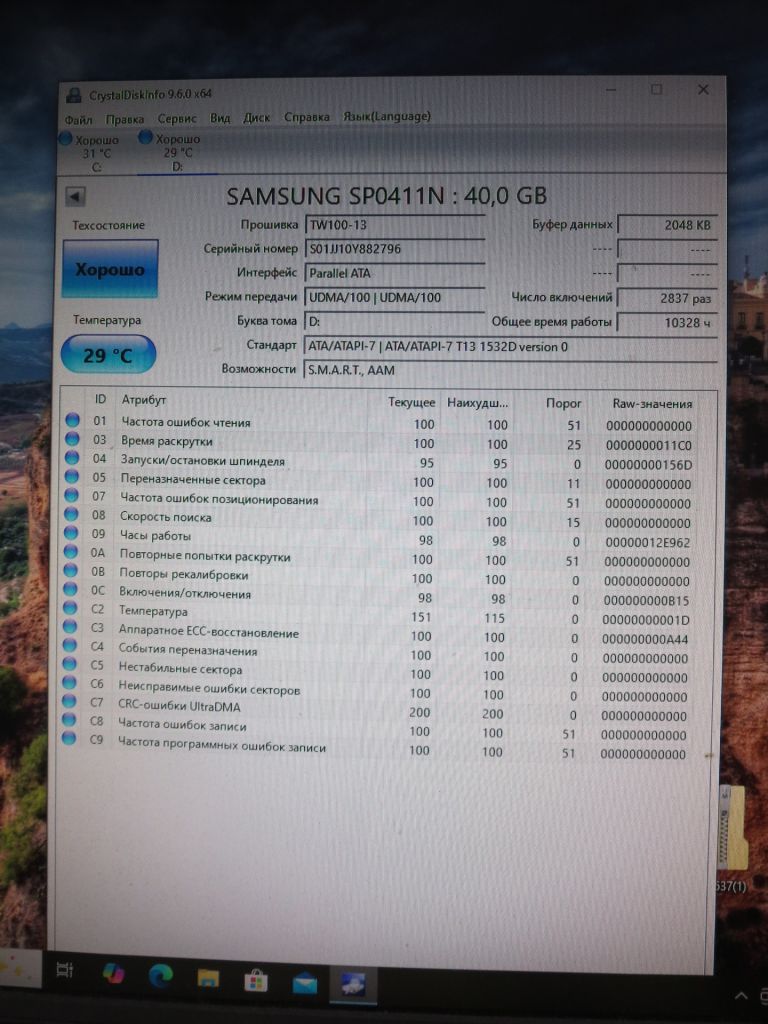This screenshot has width=768, height=1024.
Task: Open the Правка menu
Action: [125, 120]
